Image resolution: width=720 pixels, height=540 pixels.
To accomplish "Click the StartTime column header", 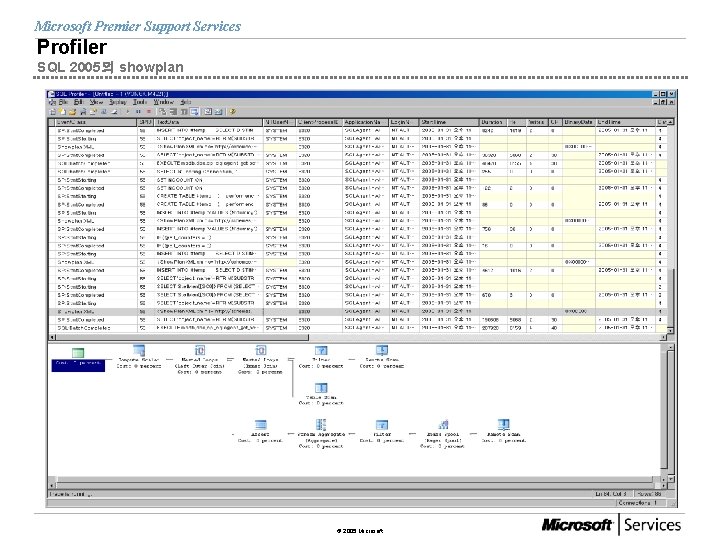I will click(x=450, y=122).
